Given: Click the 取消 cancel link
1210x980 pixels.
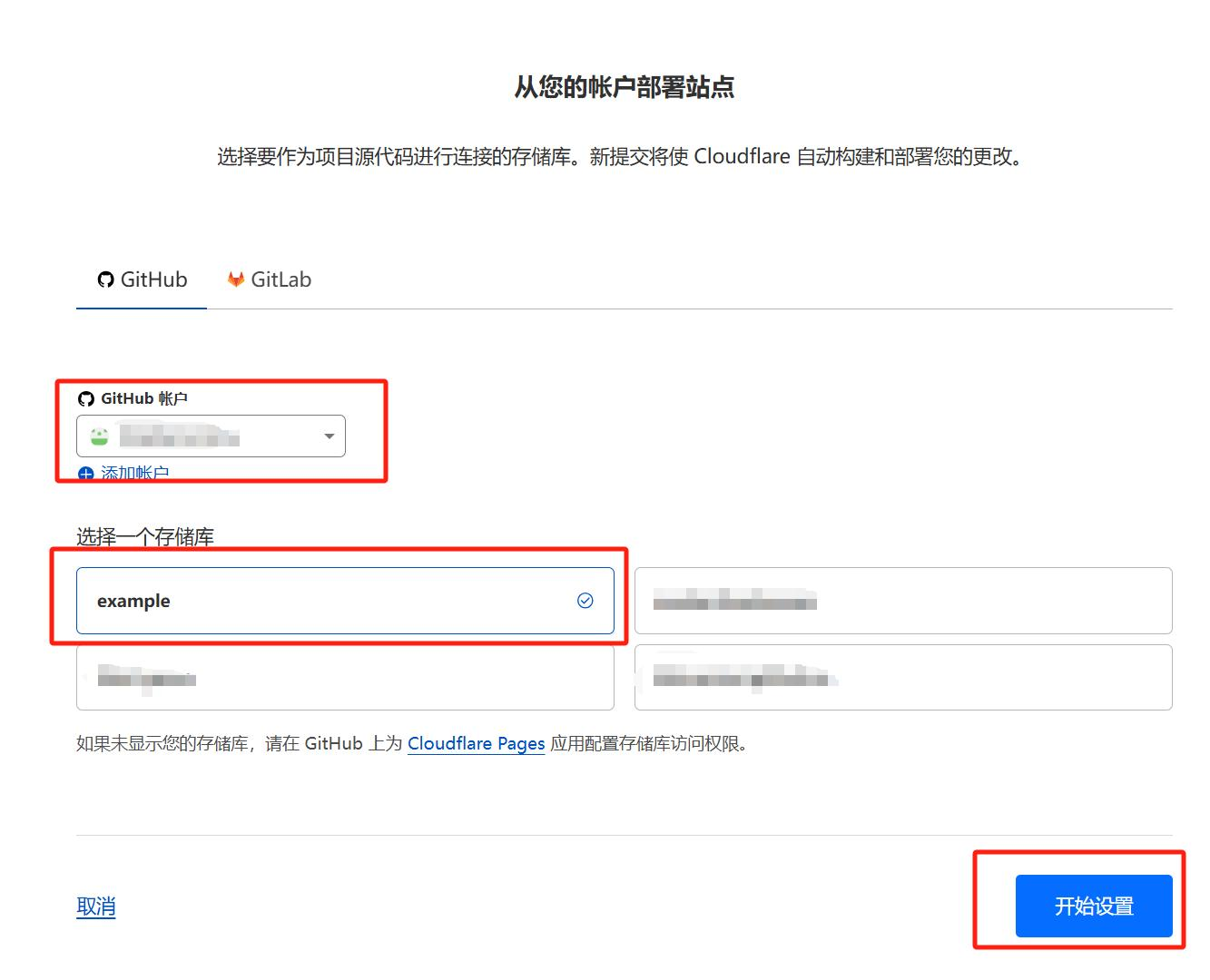Looking at the screenshot, I should 96,906.
